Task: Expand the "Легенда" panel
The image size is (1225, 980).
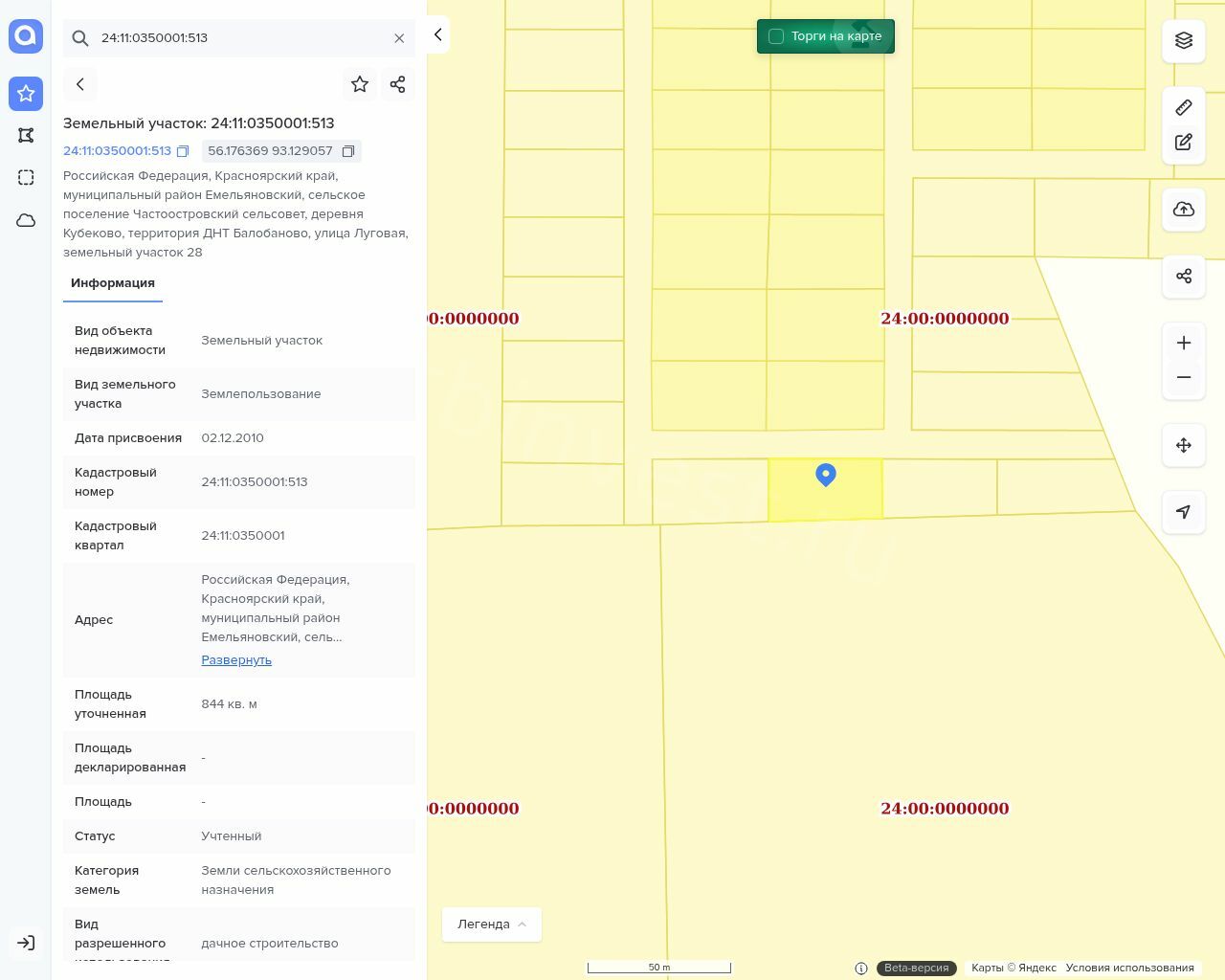Action: (491, 924)
